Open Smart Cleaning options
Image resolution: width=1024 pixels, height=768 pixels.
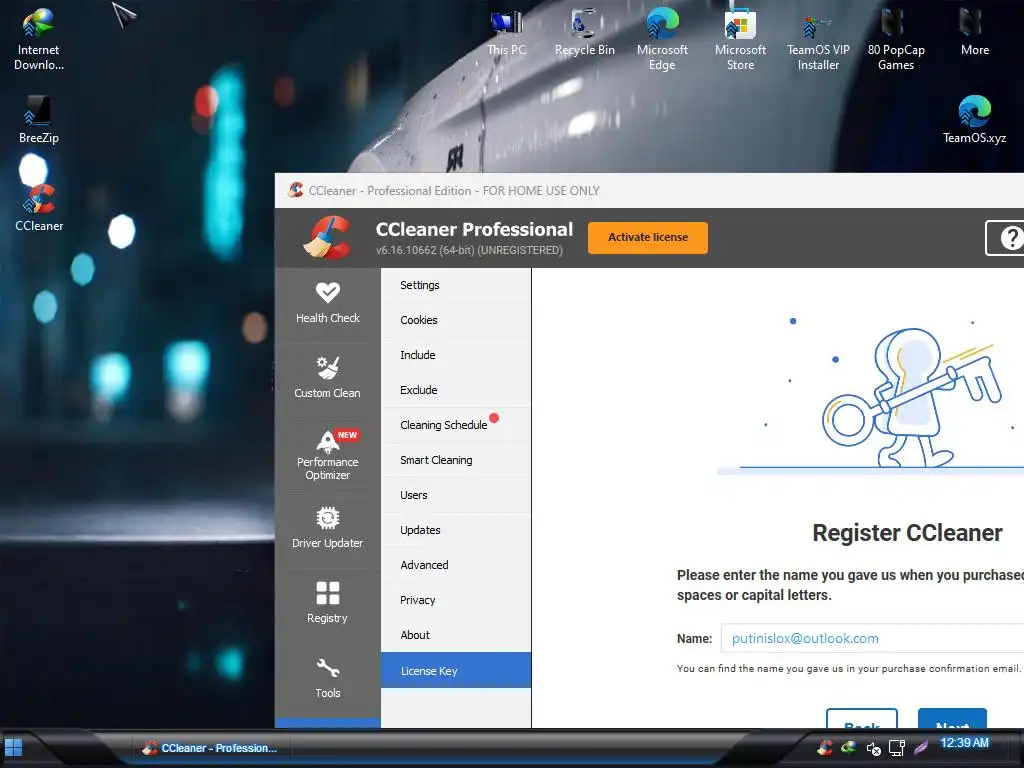[456, 460]
